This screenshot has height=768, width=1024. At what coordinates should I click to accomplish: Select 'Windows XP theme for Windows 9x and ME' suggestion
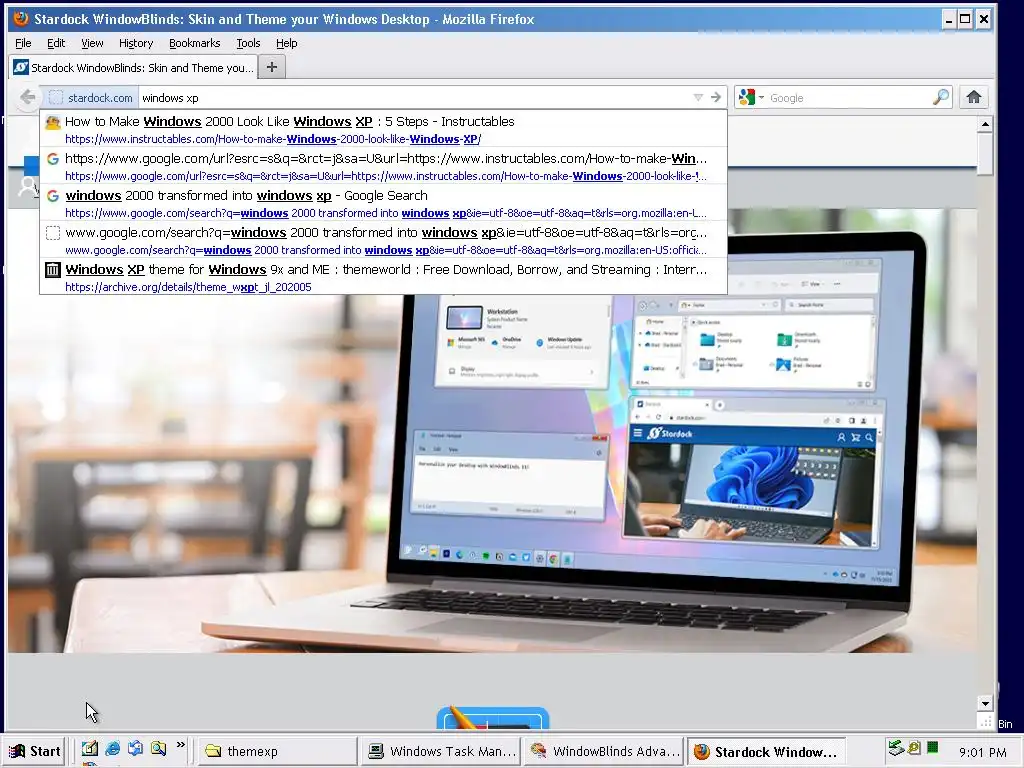pos(383,278)
